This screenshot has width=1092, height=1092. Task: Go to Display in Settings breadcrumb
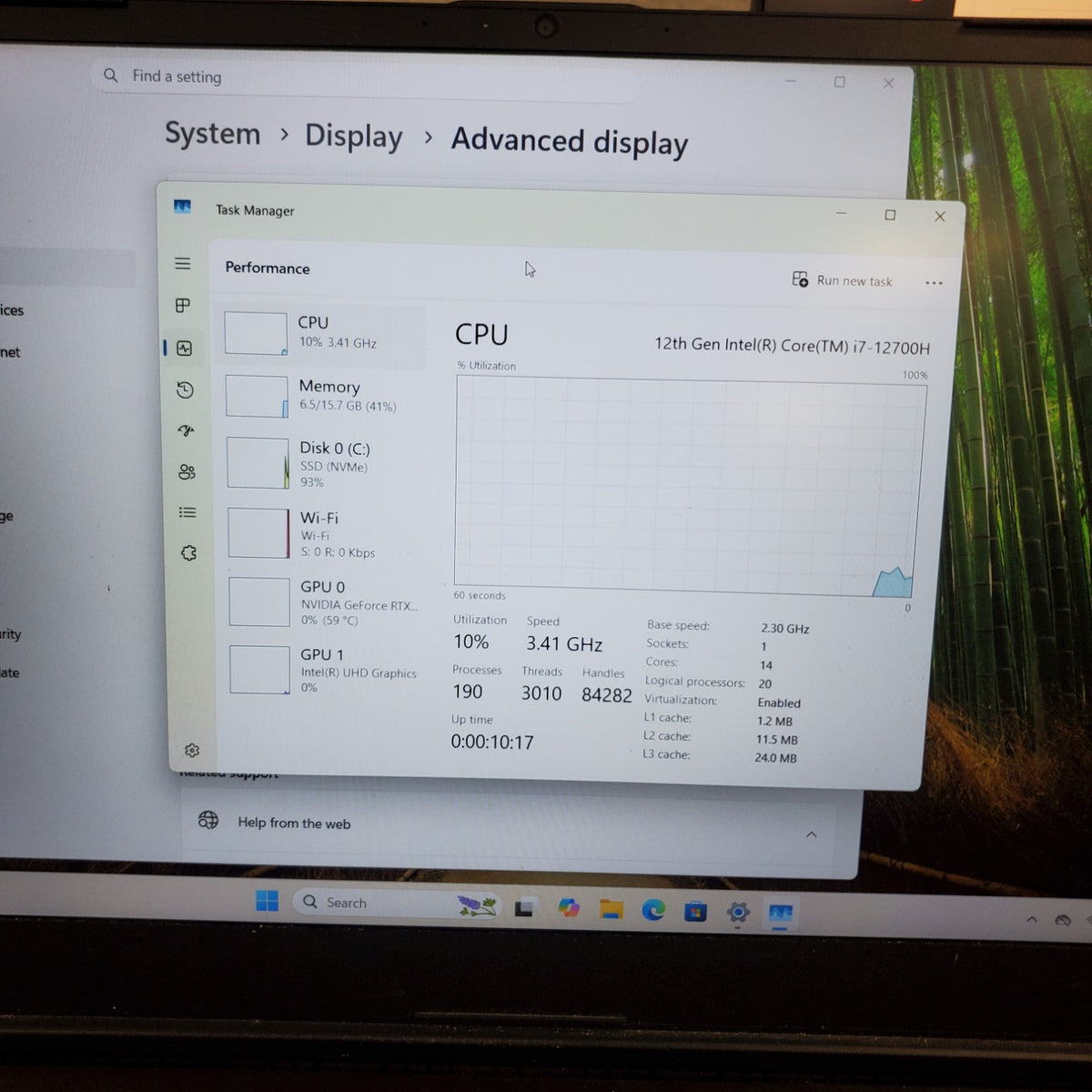point(354,136)
